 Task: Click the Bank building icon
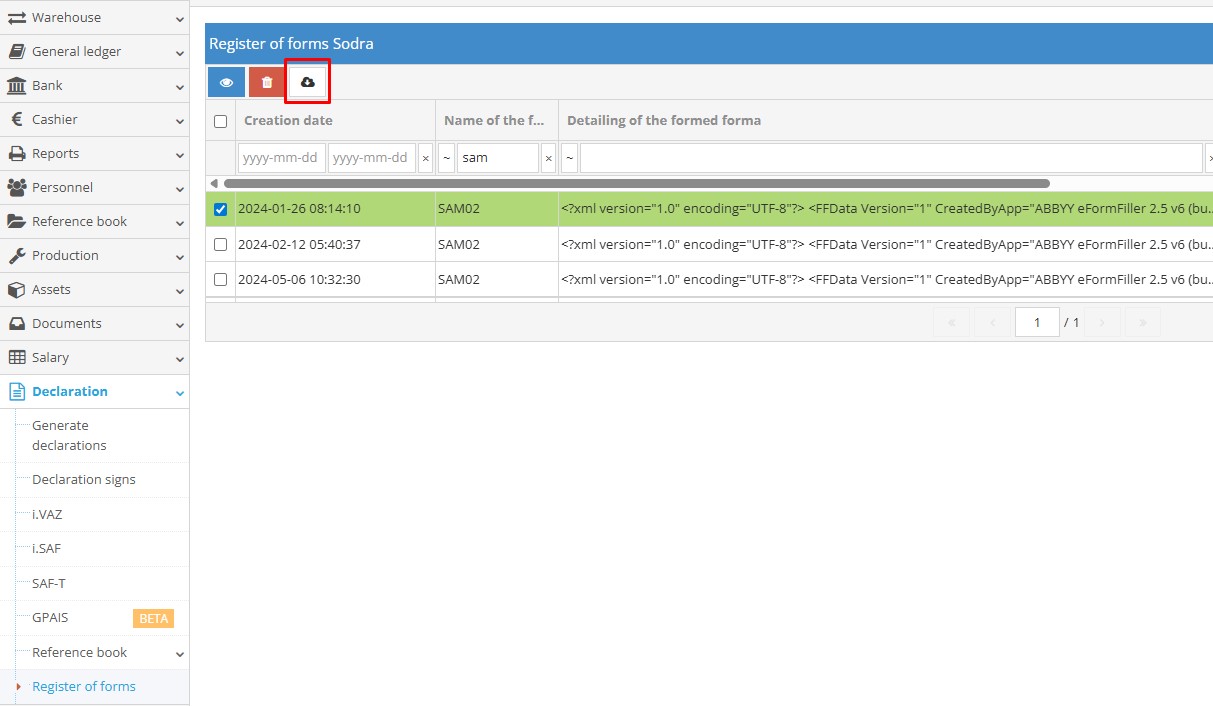(16, 86)
